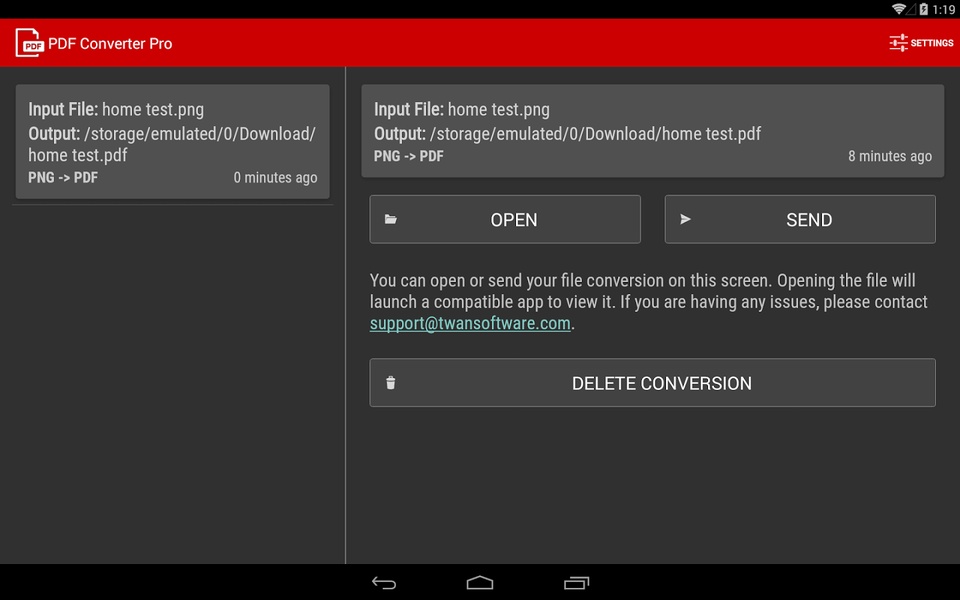The height and width of the screenshot is (600, 960).
Task: Check the battery status icon
Action: 923,9
